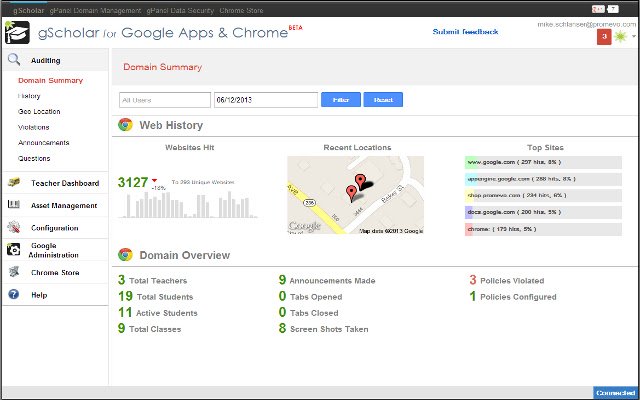This screenshot has width=640, height=400.
Task: Select Questions in sidebar
Action: (34, 158)
